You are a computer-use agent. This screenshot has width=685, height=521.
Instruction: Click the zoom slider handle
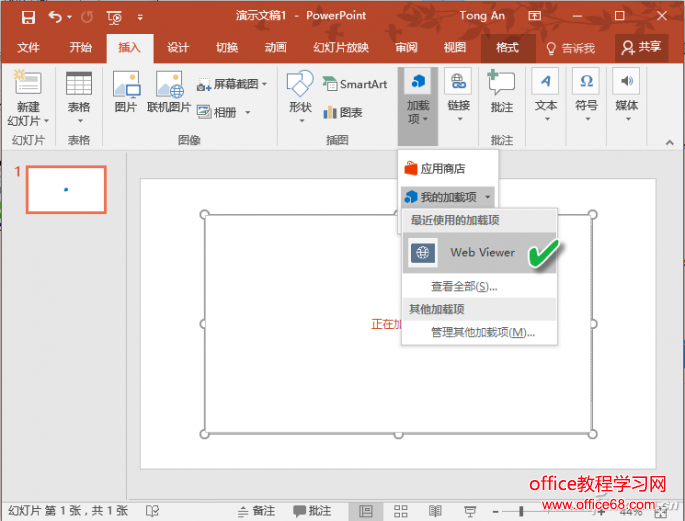(x=521, y=511)
